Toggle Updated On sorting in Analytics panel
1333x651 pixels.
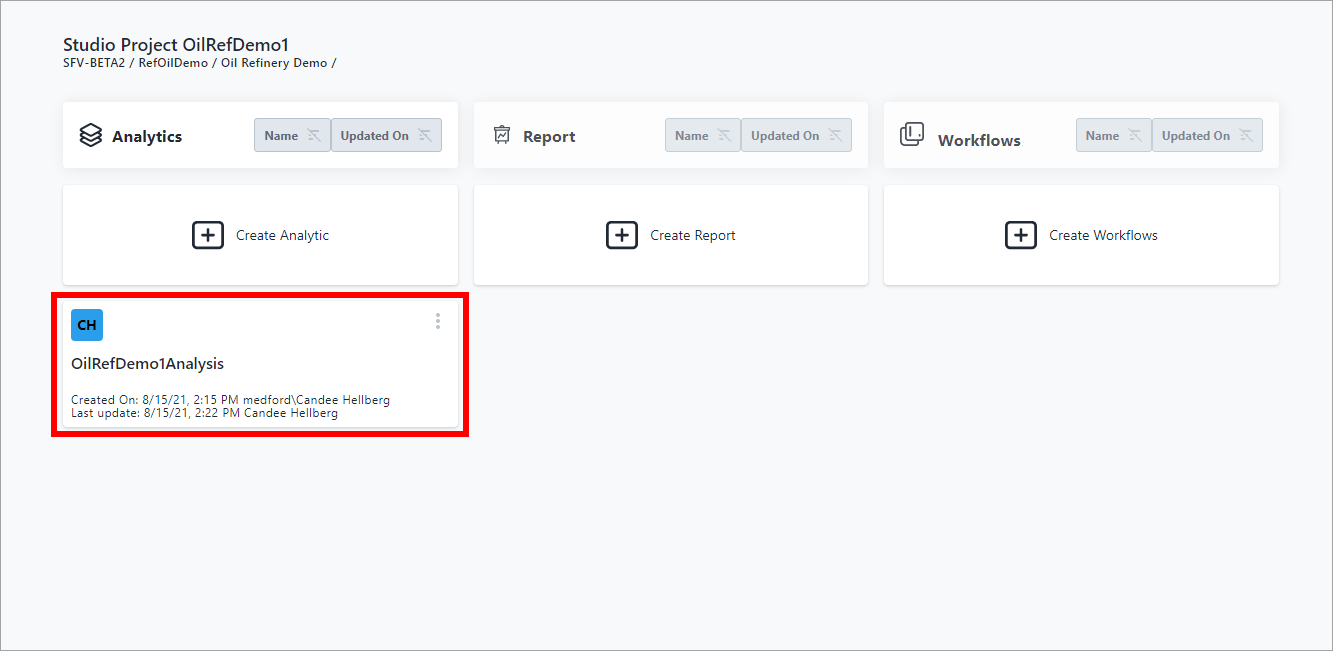pos(386,135)
